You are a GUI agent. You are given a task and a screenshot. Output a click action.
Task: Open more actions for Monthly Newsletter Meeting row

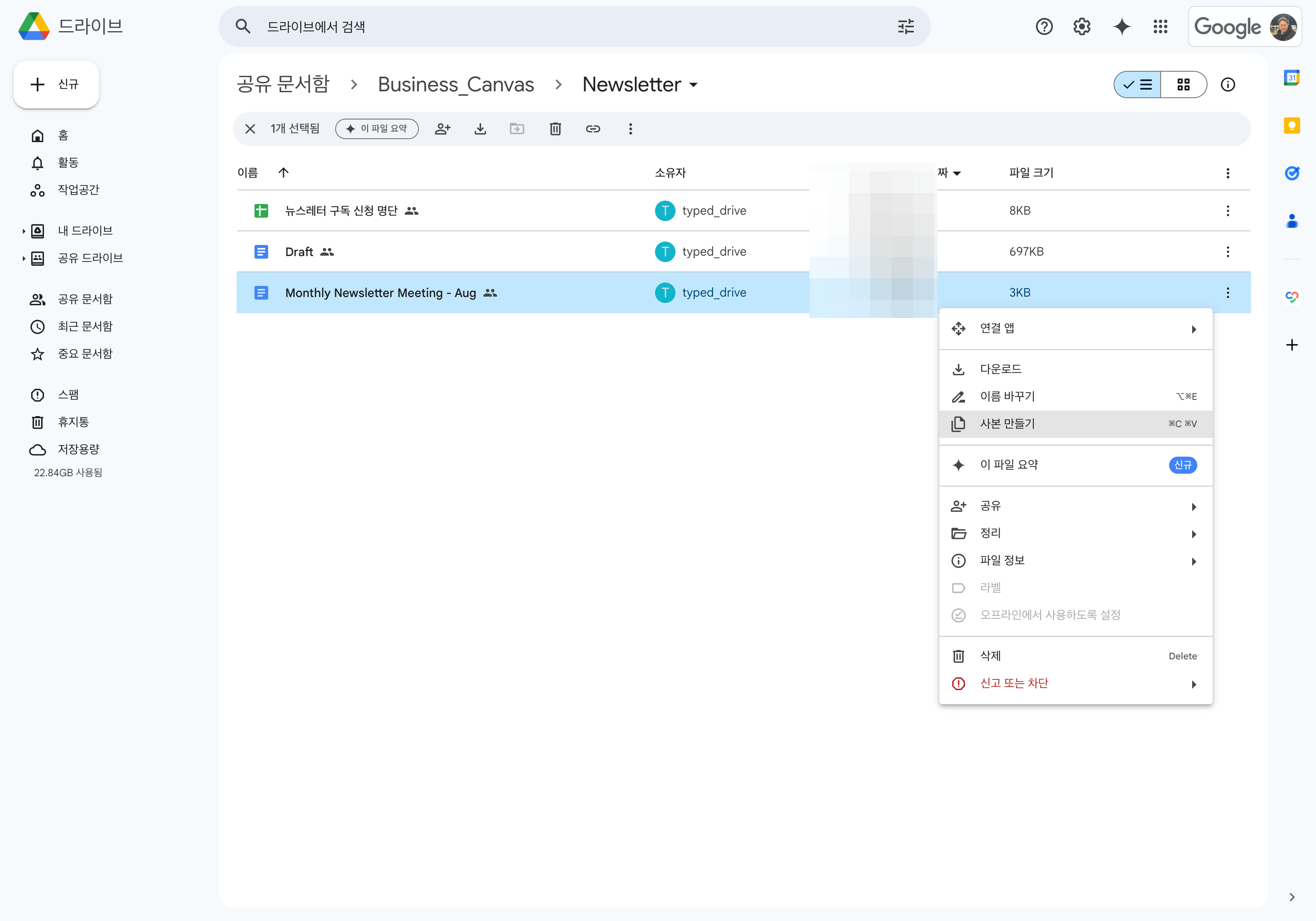(1228, 293)
